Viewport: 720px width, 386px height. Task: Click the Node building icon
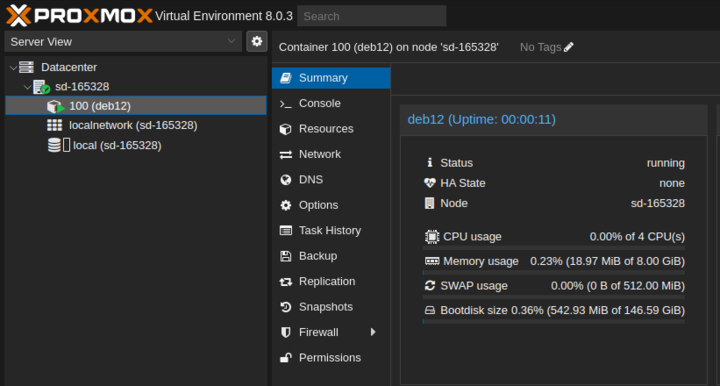(429, 203)
